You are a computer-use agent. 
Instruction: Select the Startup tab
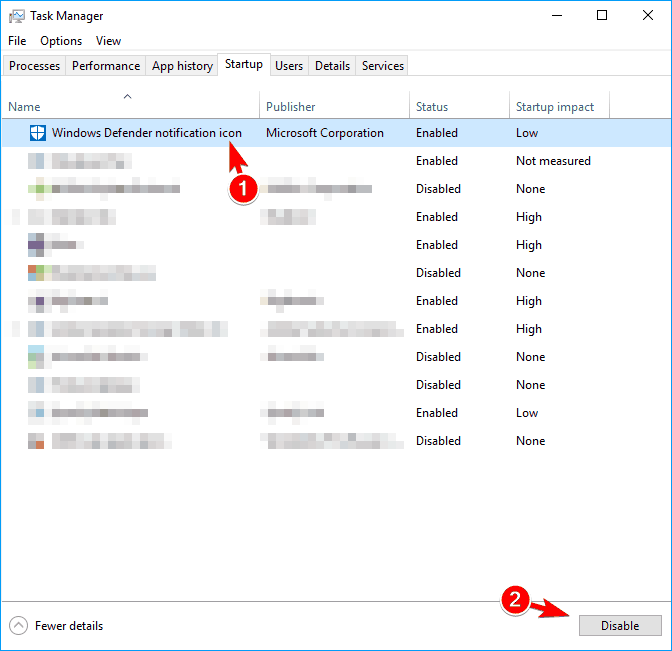pos(244,64)
